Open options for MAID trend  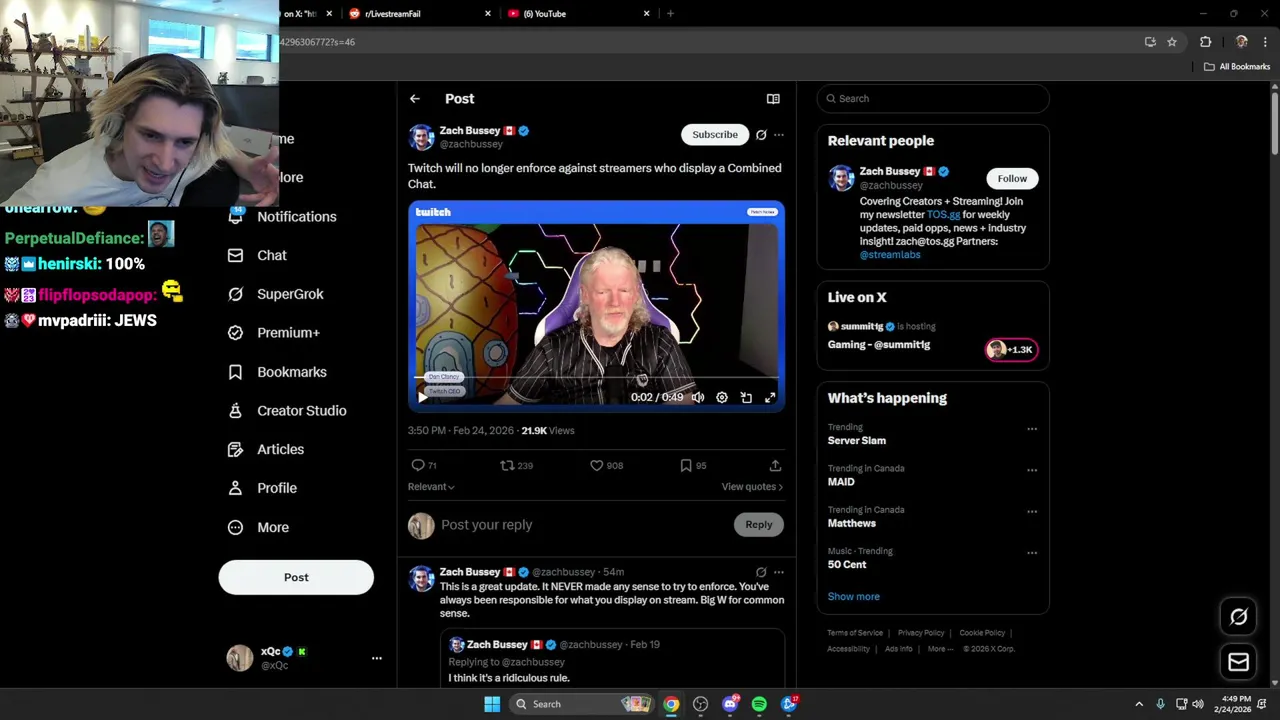tap(1032, 470)
